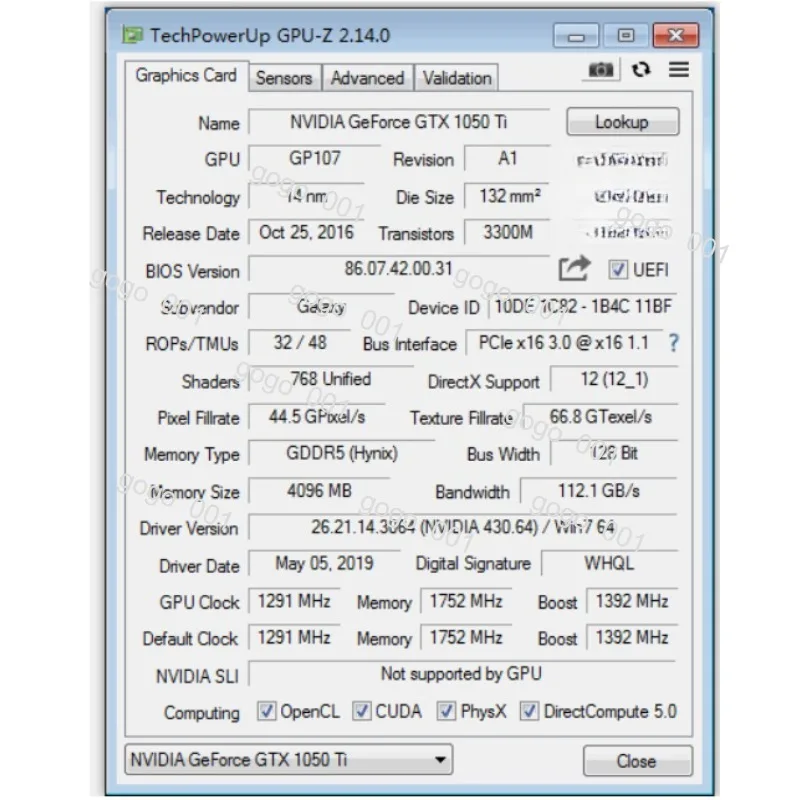Toggle the OpenCL checkbox
The height and width of the screenshot is (800, 800).
(x=266, y=711)
